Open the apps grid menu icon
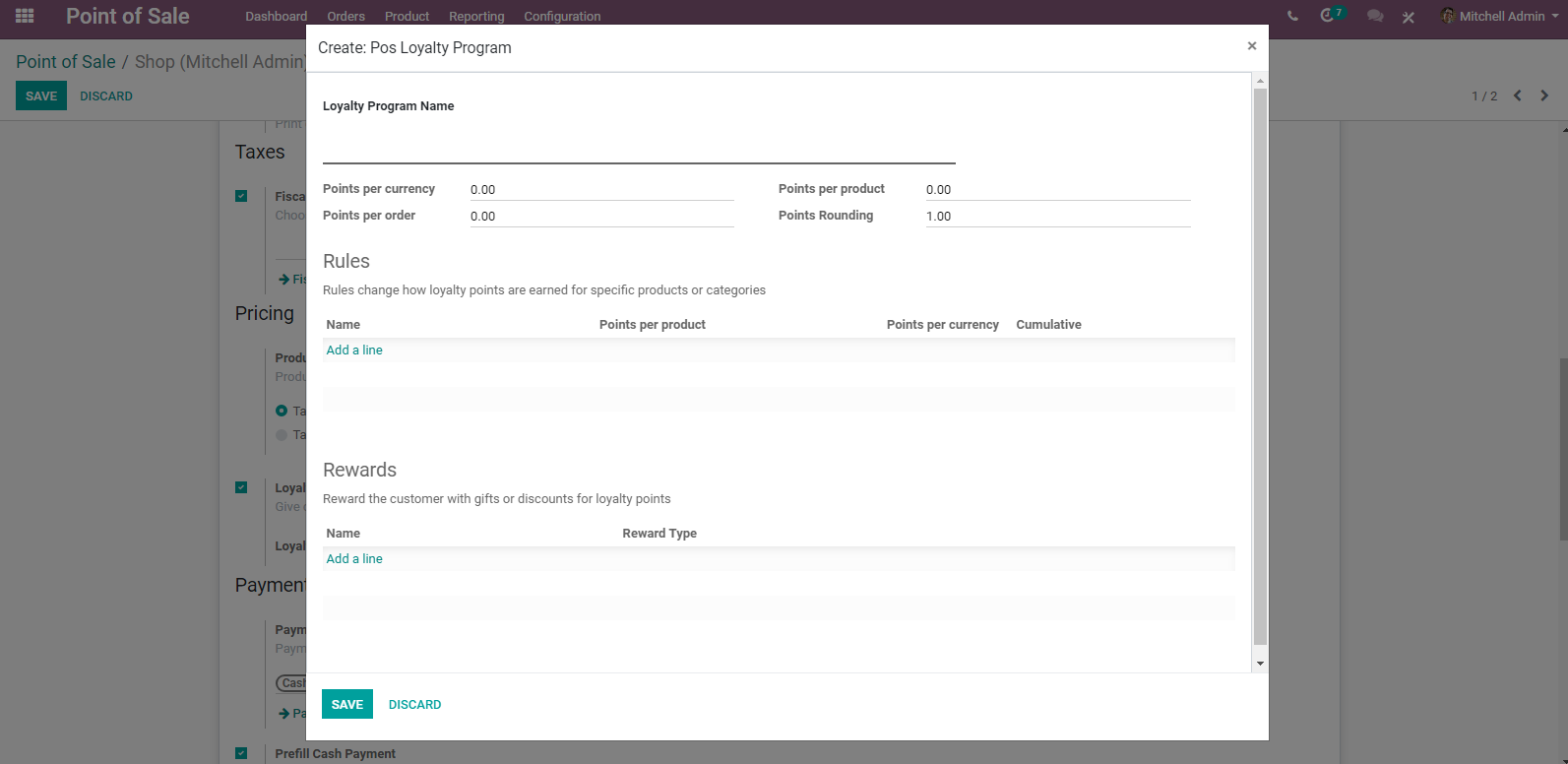The width and height of the screenshot is (1568, 764). point(25,16)
